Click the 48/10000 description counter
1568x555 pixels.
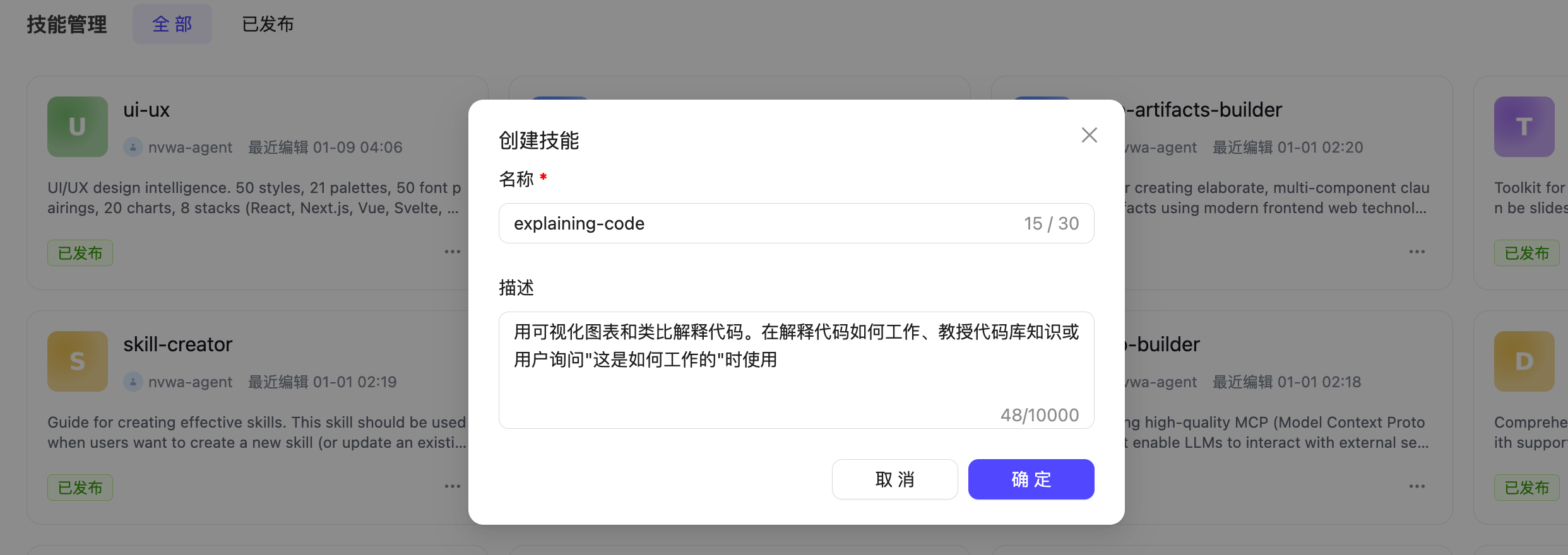[x=1040, y=415]
